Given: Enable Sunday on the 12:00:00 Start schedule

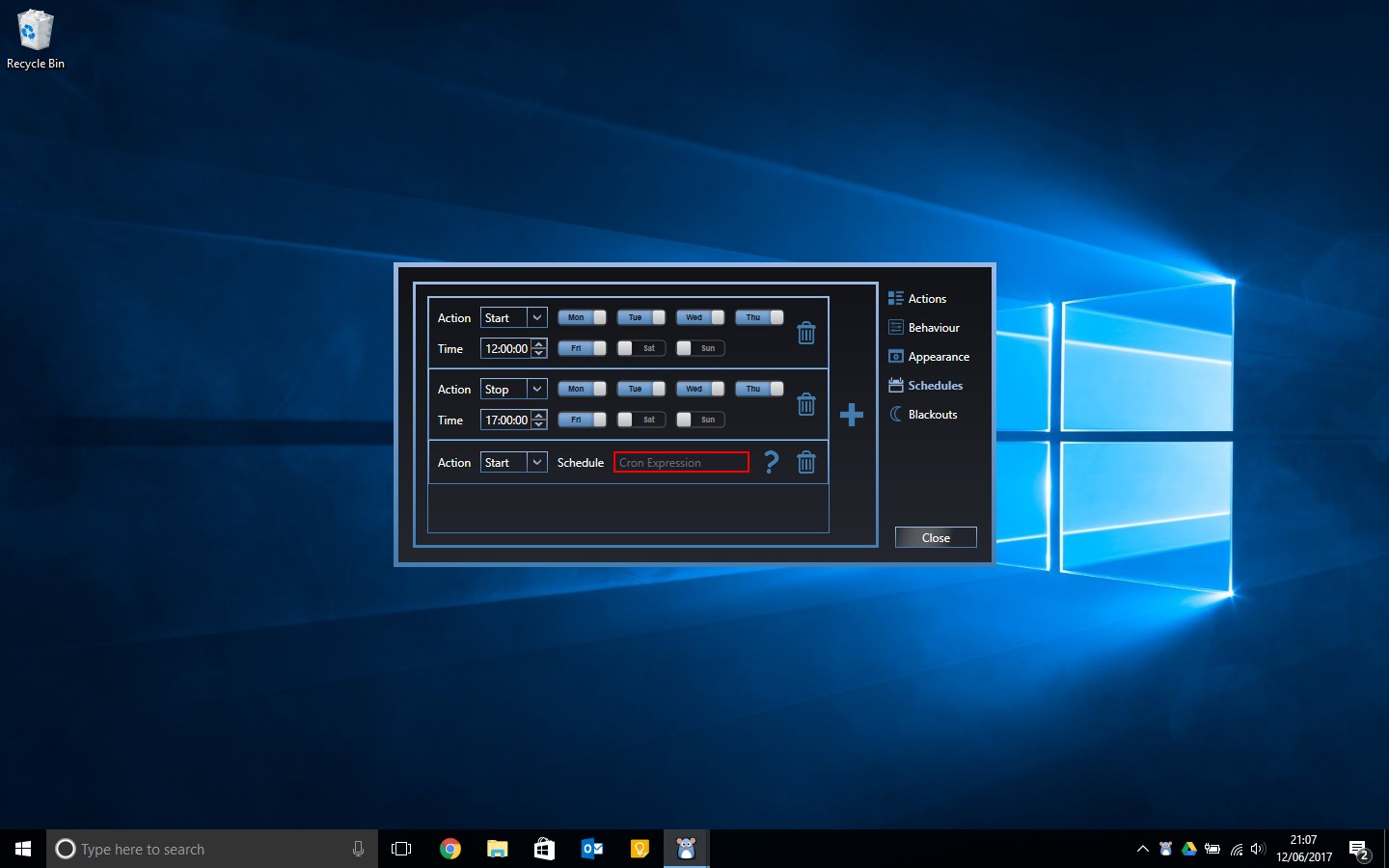Looking at the screenshot, I should (x=699, y=347).
